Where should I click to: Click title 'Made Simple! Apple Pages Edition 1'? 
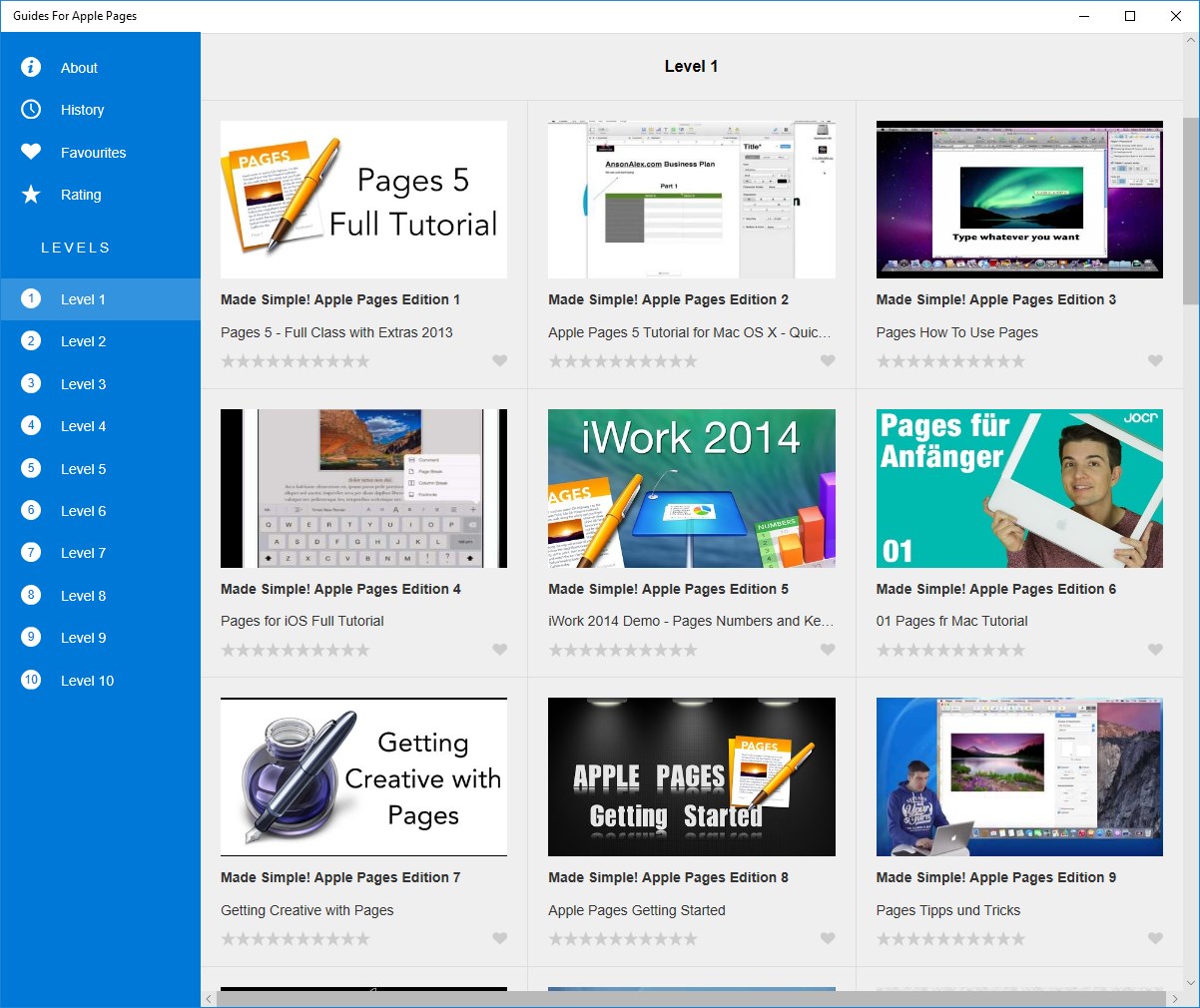tap(340, 299)
